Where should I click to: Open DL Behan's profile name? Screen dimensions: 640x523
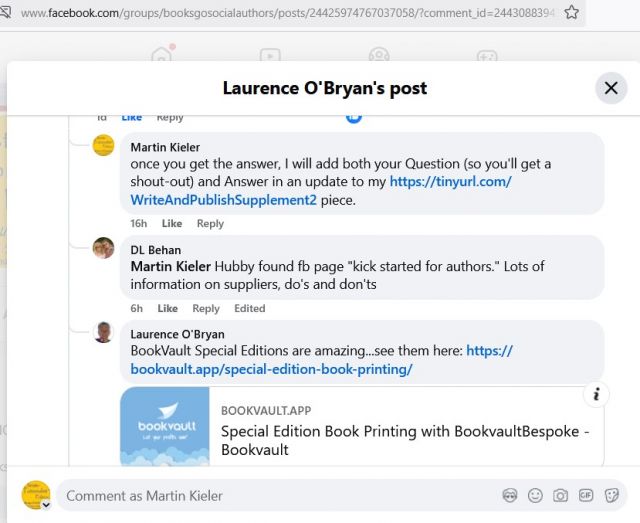[156, 250]
